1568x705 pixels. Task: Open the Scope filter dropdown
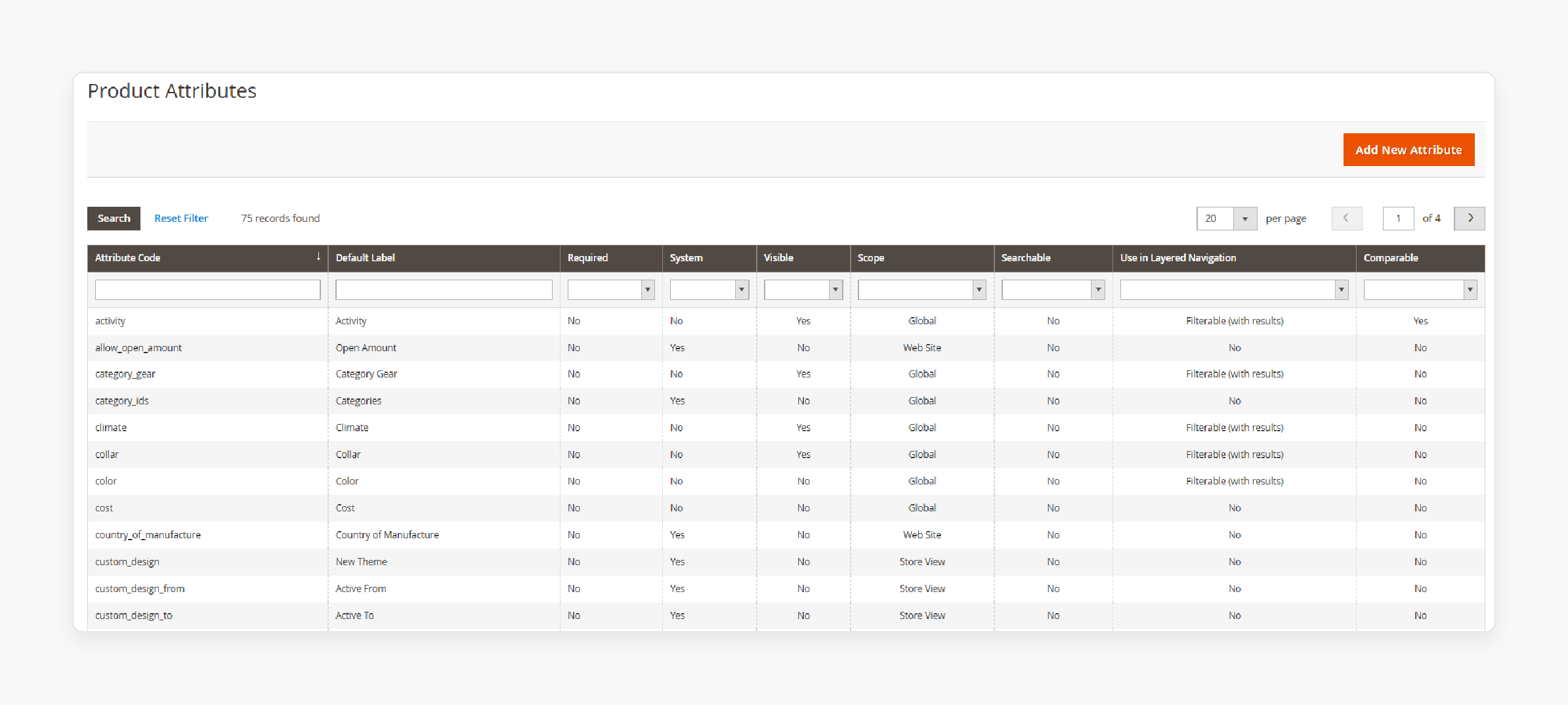(x=922, y=289)
